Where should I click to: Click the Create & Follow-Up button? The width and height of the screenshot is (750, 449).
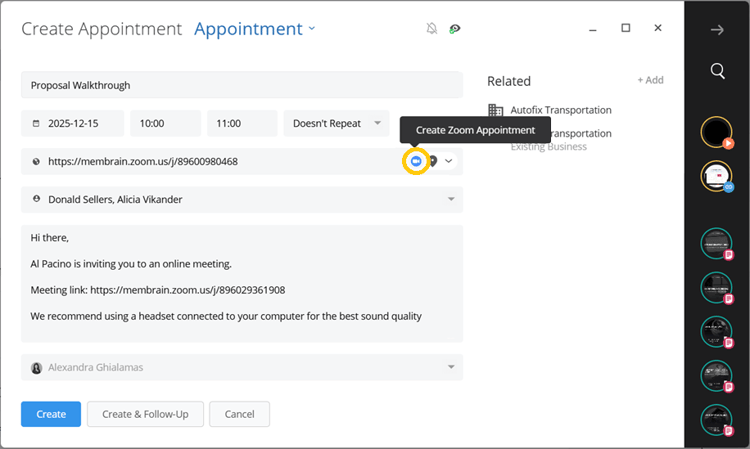click(145, 414)
